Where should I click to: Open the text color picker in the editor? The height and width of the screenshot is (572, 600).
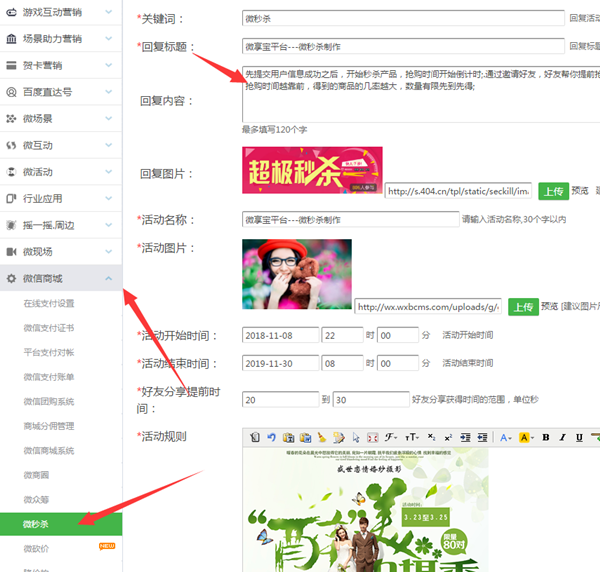[505, 437]
